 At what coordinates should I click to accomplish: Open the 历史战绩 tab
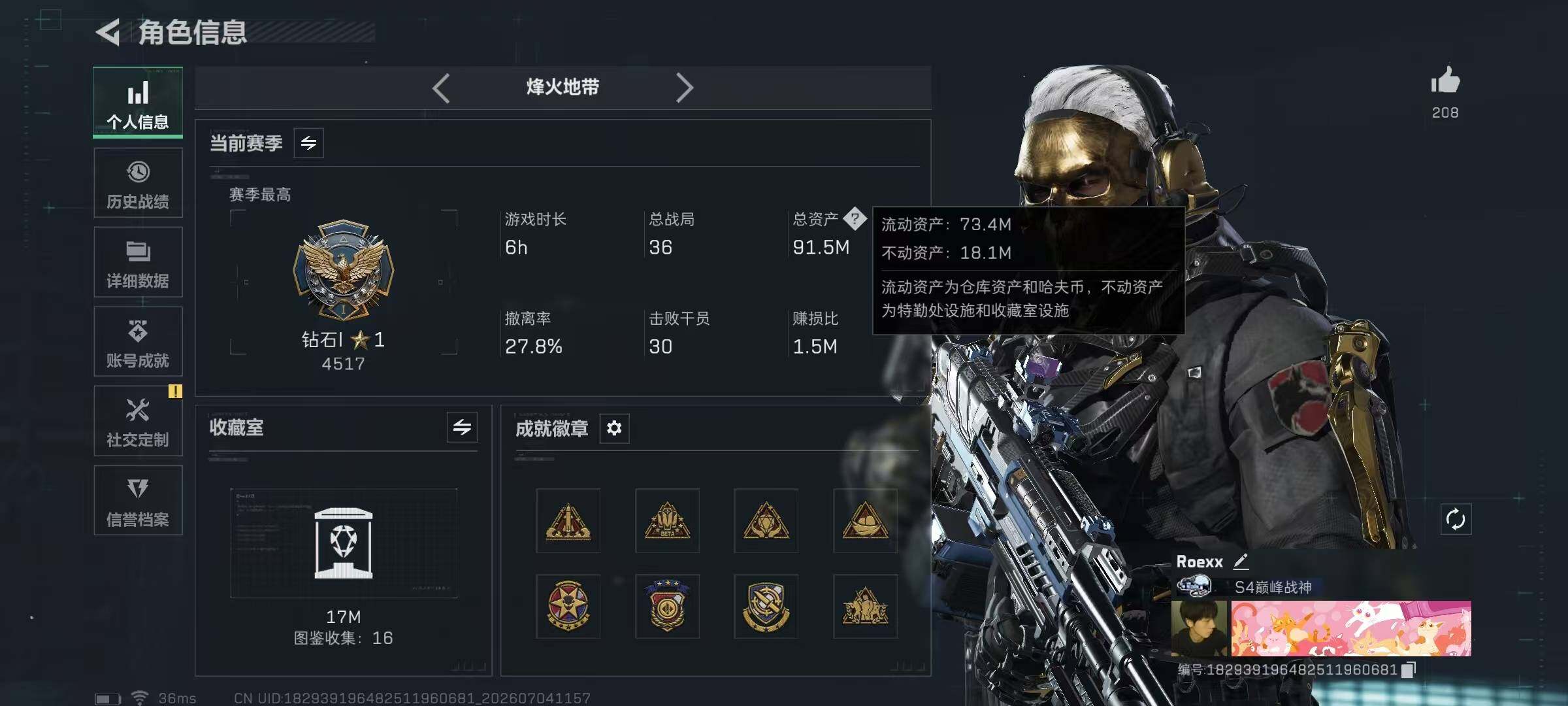click(138, 182)
